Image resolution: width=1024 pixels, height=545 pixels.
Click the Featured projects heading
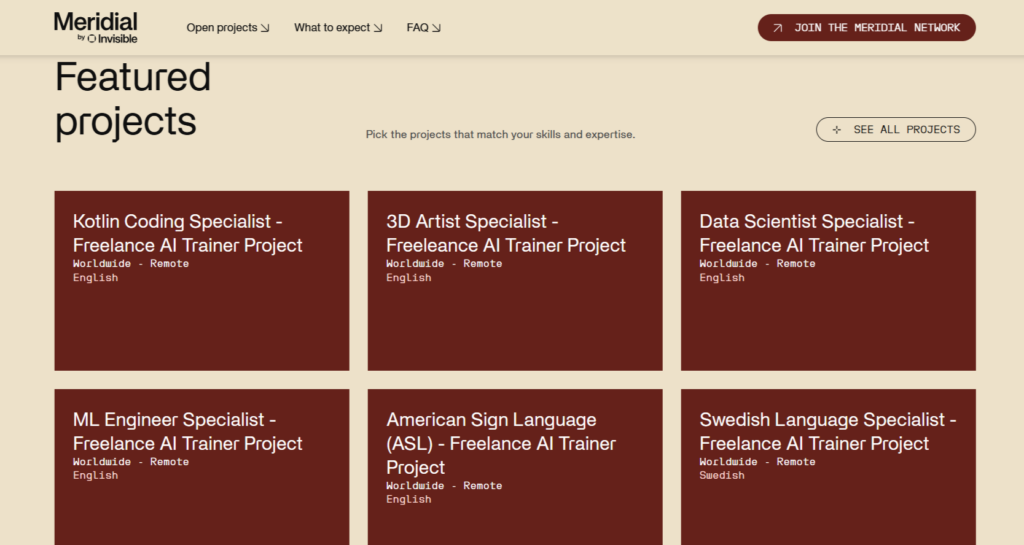(132, 99)
